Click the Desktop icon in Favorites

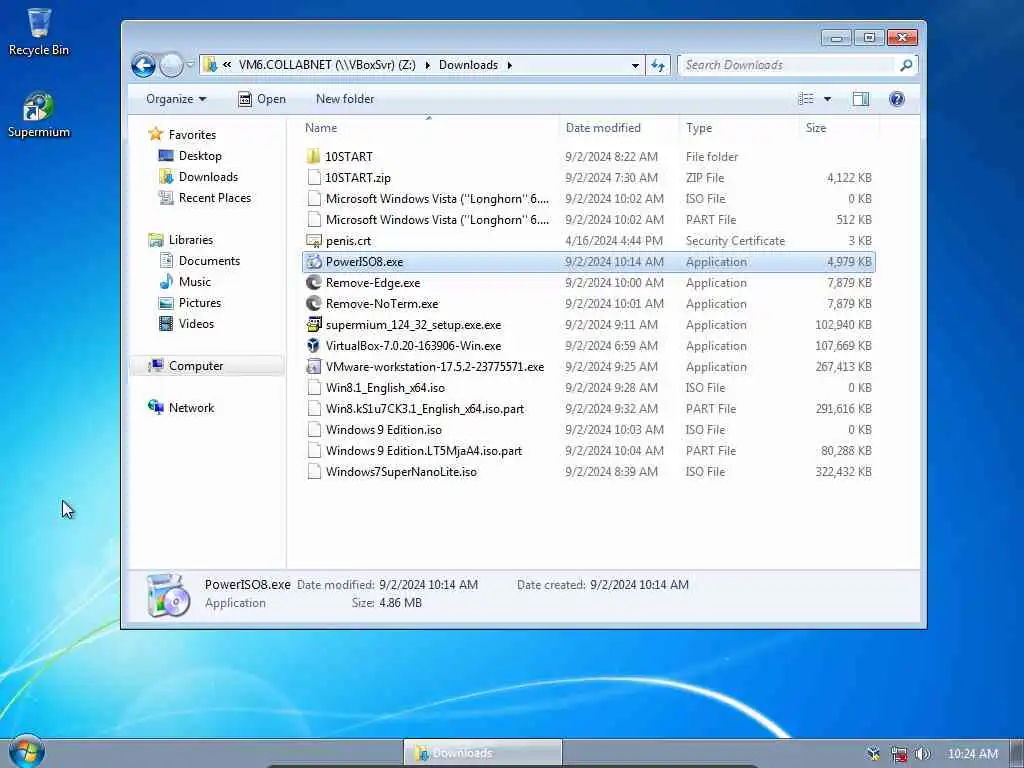pyautogui.click(x=166, y=155)
